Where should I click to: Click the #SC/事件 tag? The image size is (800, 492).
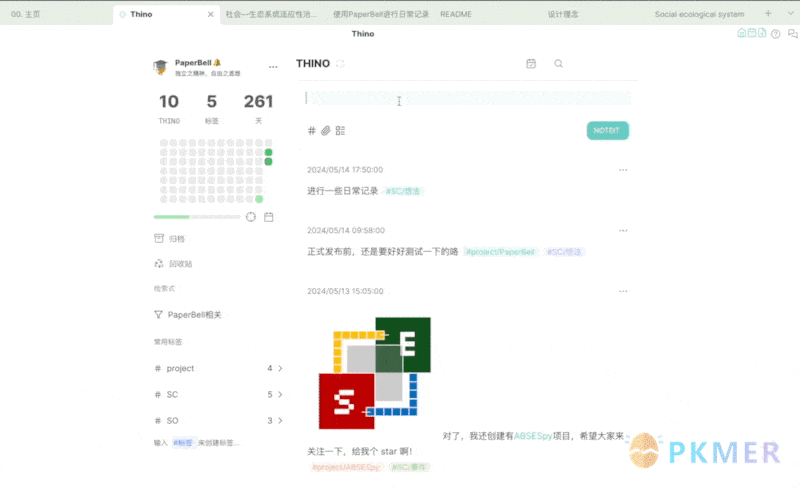(x=409, y=467)
